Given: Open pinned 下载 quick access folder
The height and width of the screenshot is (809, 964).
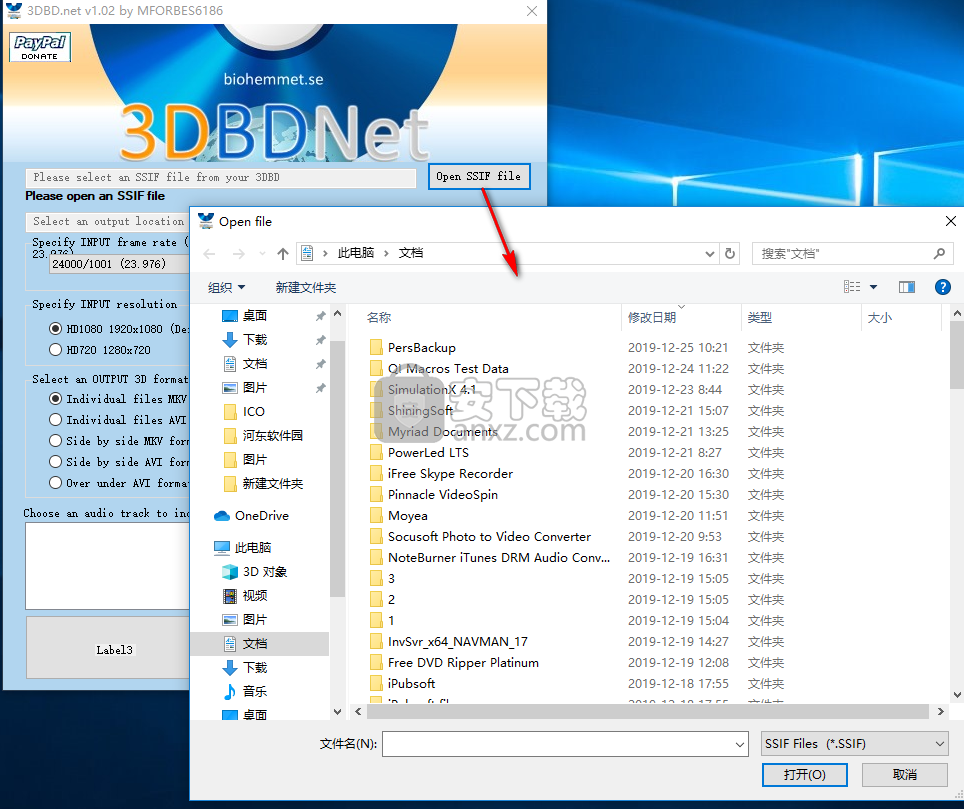Looking at the screenshot, I should pos(255,339).
